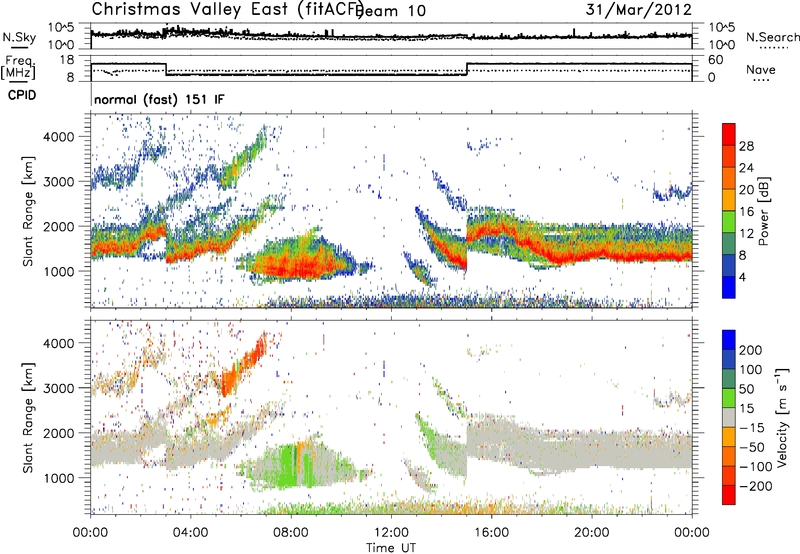Click the 'CPID' row label
Image resolution: width=800 pixels, height=554 pixels.
click(22, 95)
